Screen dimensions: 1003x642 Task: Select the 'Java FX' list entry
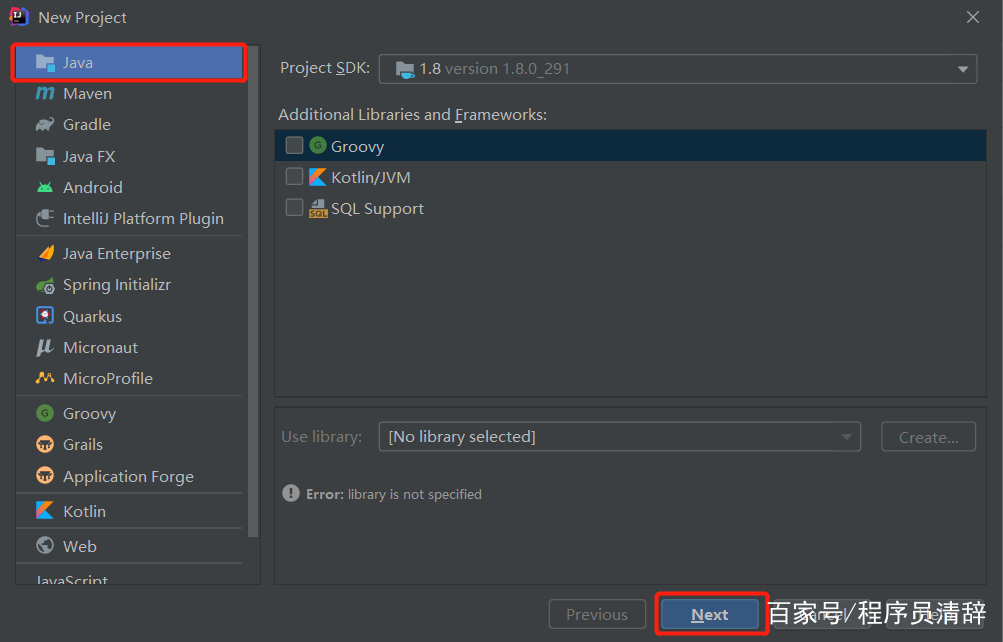(x=129, y=156)
